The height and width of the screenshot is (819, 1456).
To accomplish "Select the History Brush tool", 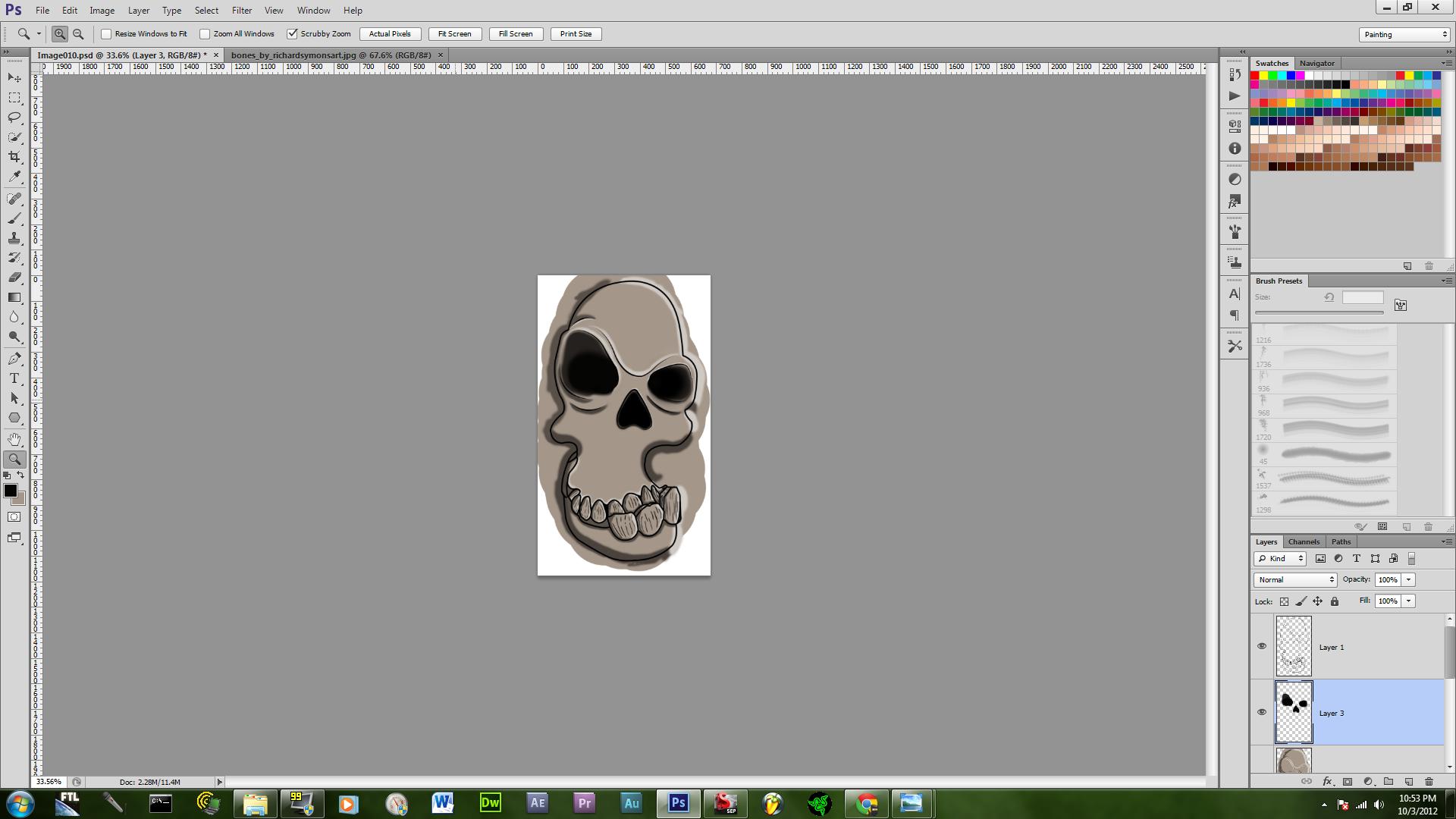I will (14, 258).
